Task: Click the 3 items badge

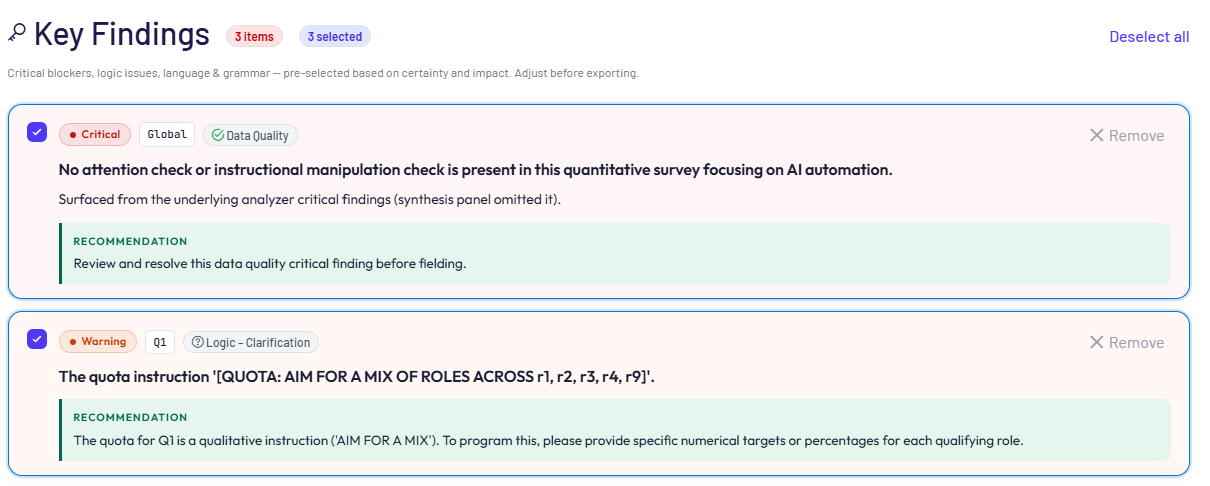Action: click(x=254, y=37)
